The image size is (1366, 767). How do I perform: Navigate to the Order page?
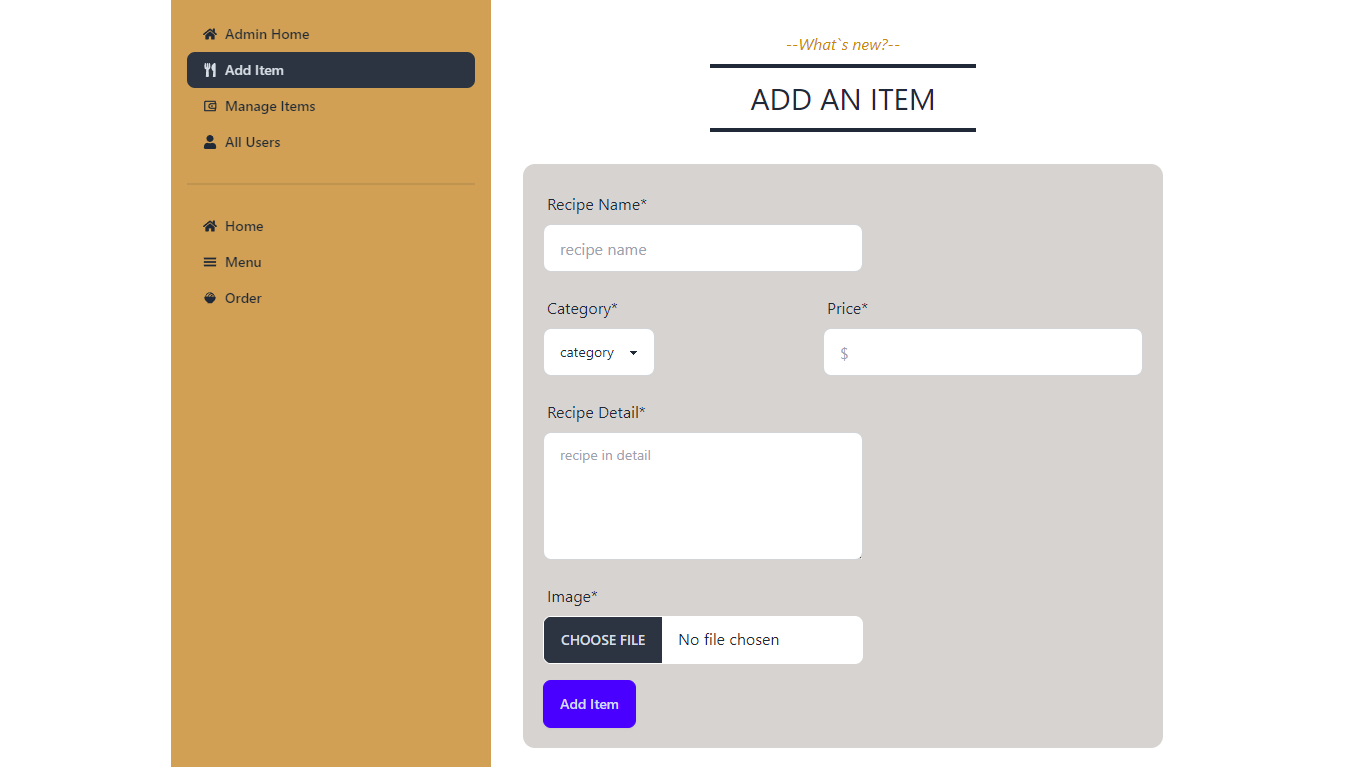[243, 298]
